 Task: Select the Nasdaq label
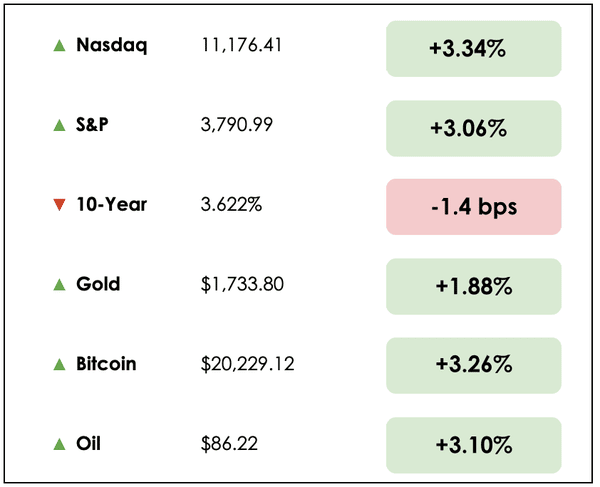(111, 45)
